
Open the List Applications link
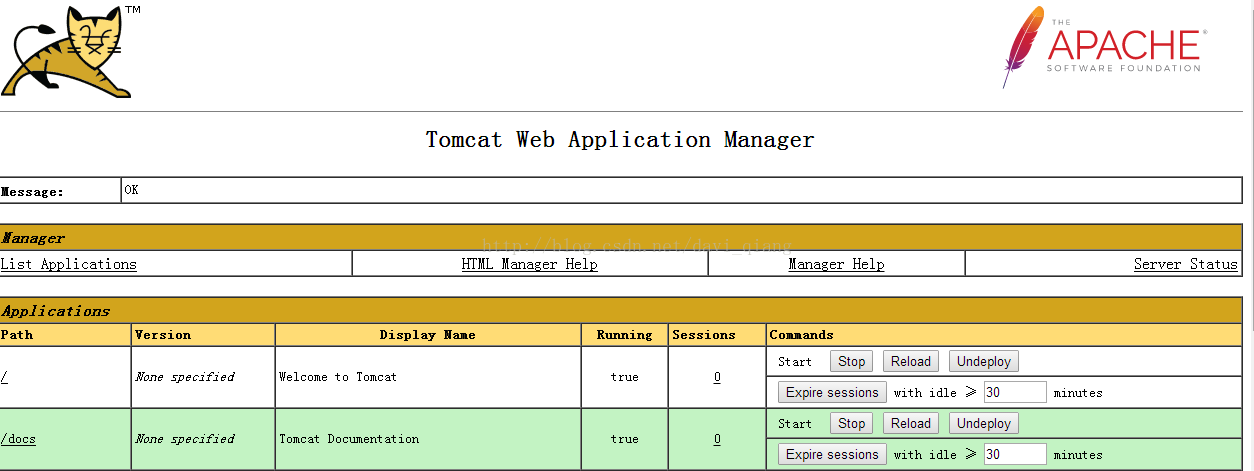pyautogui.click(x=69, y=264)
